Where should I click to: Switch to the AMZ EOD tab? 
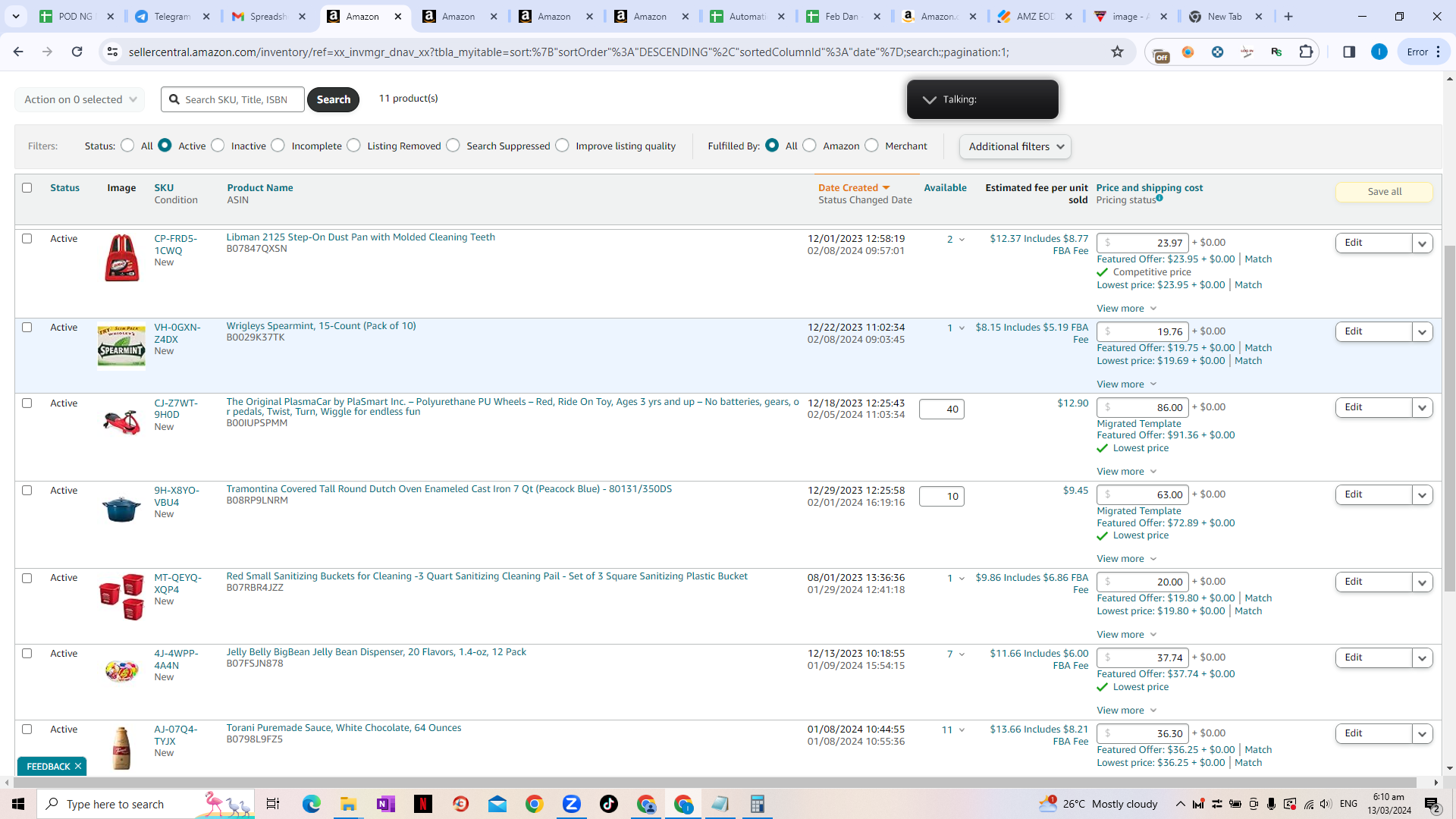1034,16
